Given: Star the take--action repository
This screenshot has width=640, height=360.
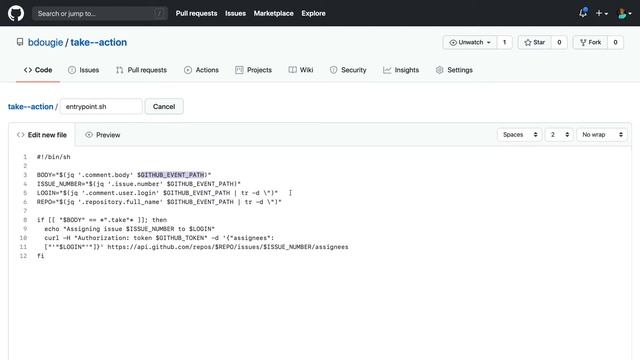Looking at the screenshot, I should pyautogui.click(x=535, y=42).
